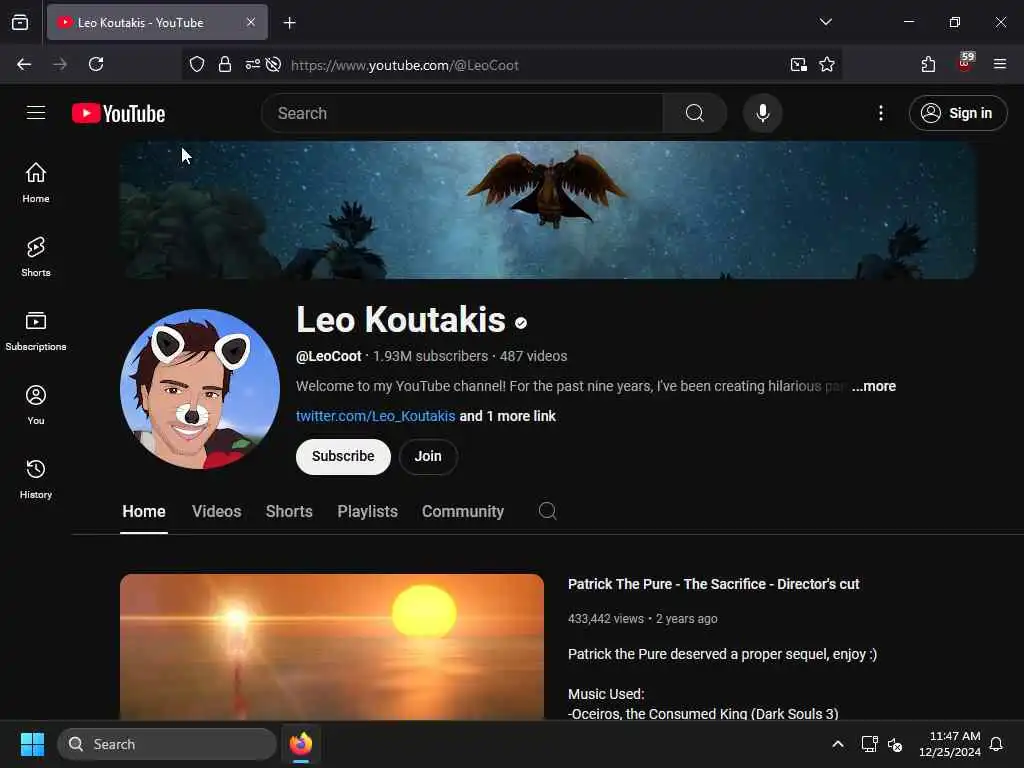Open Firefox application menu
The width and height of the screenshot is (1024, 768).
tap(999, 64)
